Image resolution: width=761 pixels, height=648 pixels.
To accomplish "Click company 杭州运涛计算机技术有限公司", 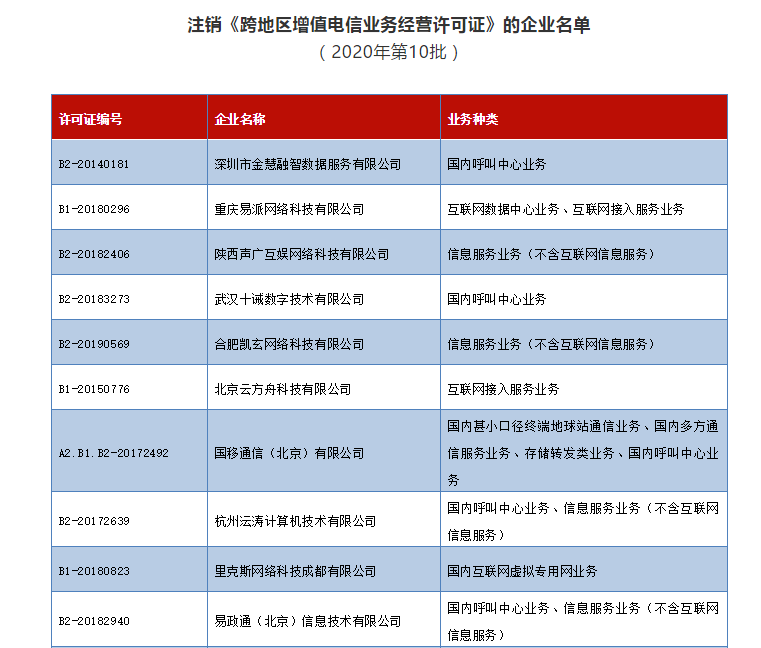I will point(295,521).
